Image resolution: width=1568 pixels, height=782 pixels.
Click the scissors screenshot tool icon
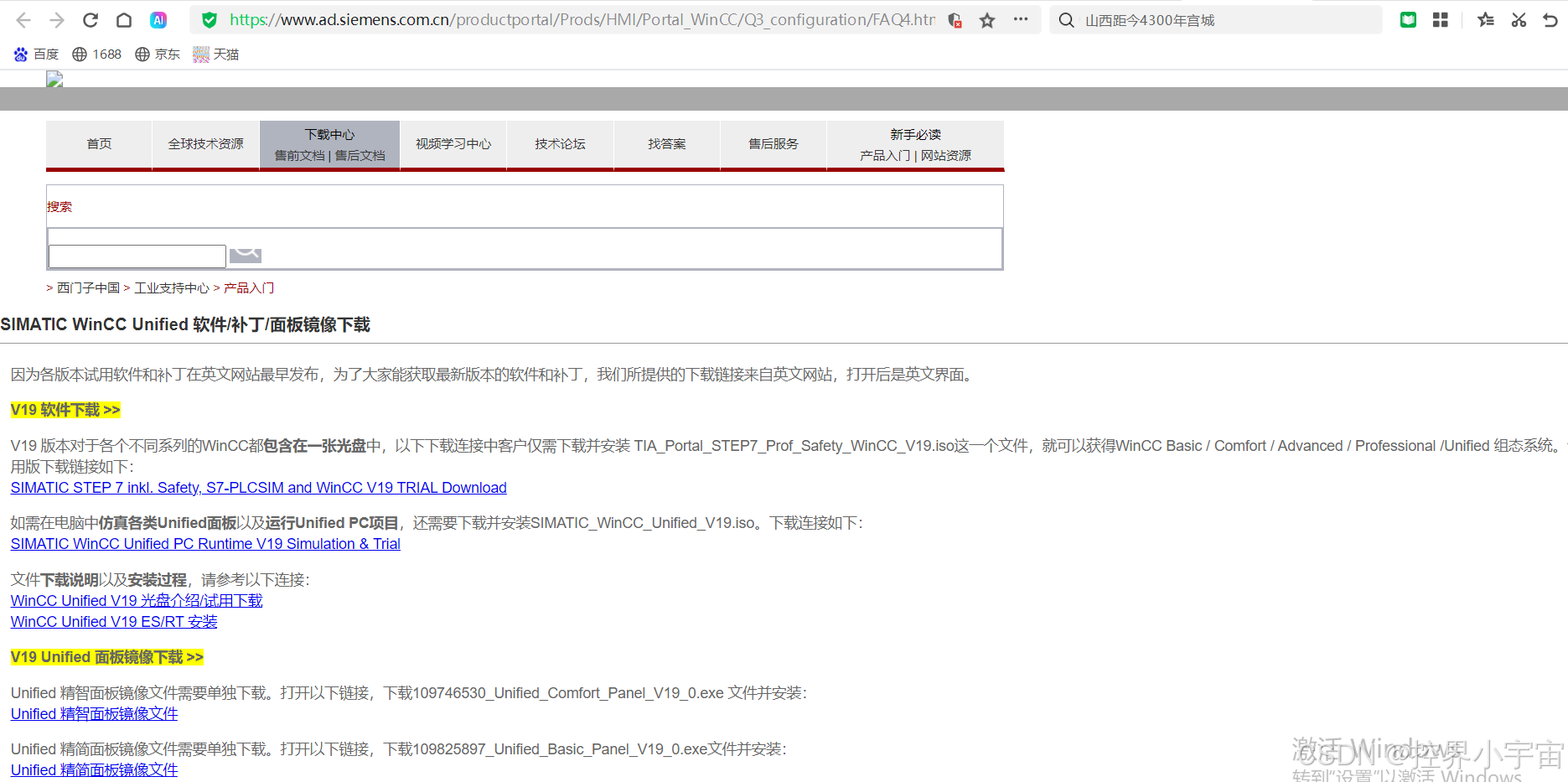point(1519,20)
